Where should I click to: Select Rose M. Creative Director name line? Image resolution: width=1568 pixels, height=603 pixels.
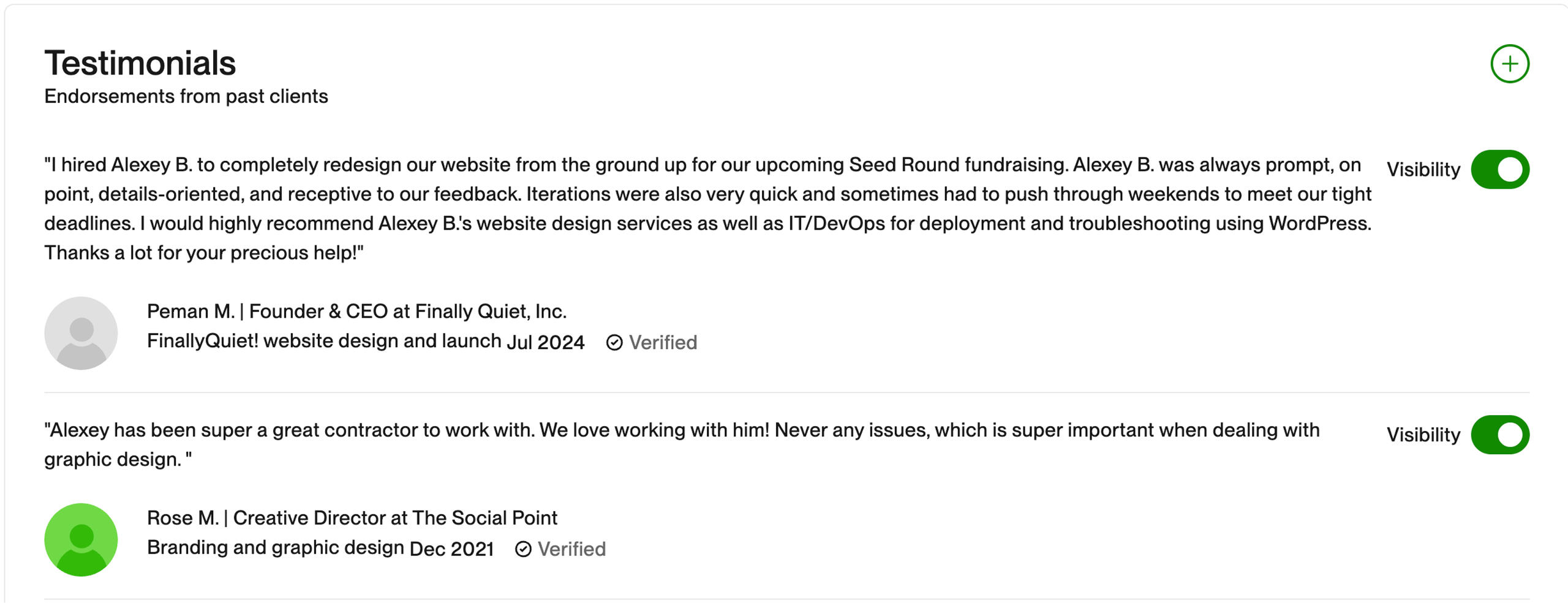[x=352, y=518]
